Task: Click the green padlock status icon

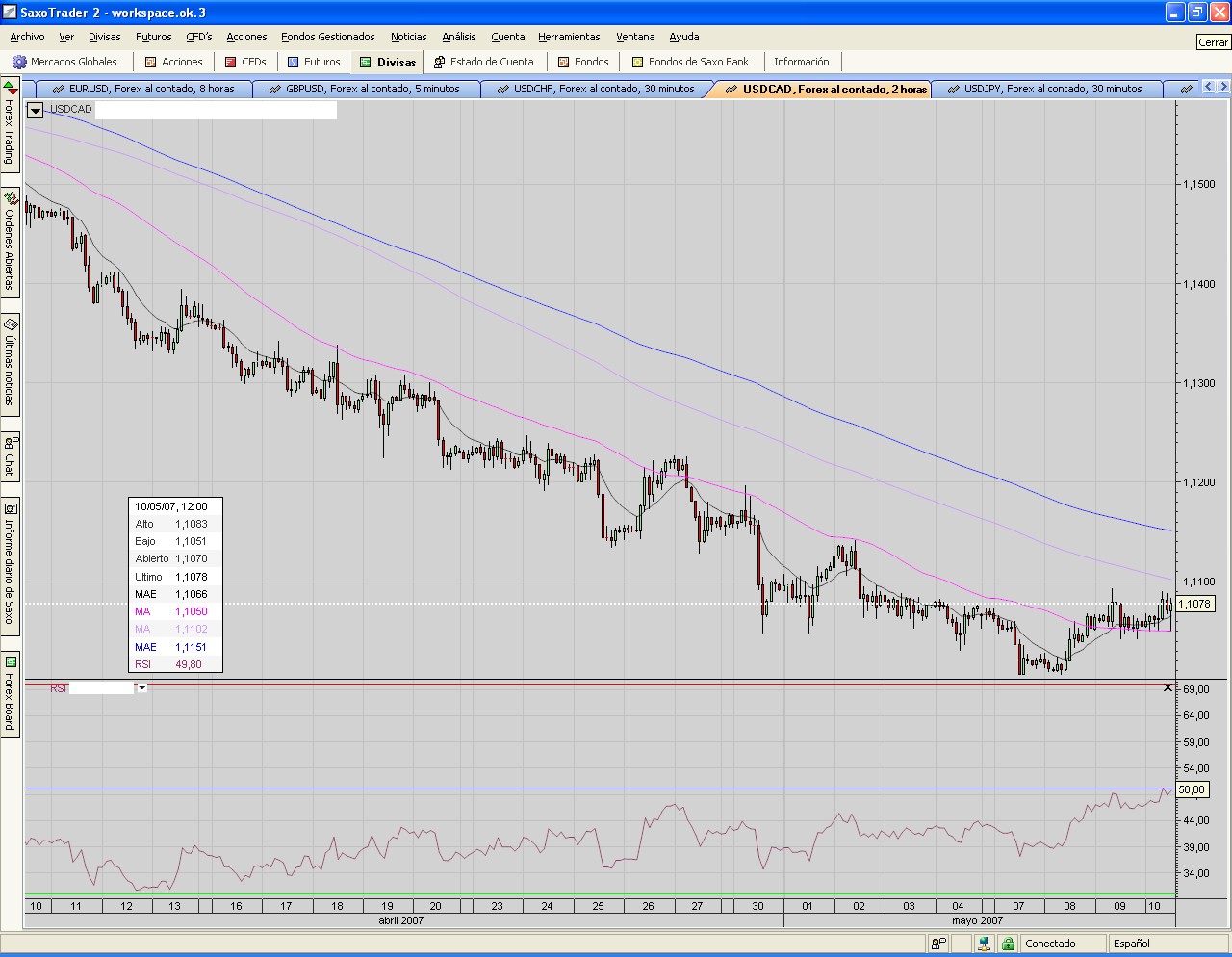Action: point(1008,944)
